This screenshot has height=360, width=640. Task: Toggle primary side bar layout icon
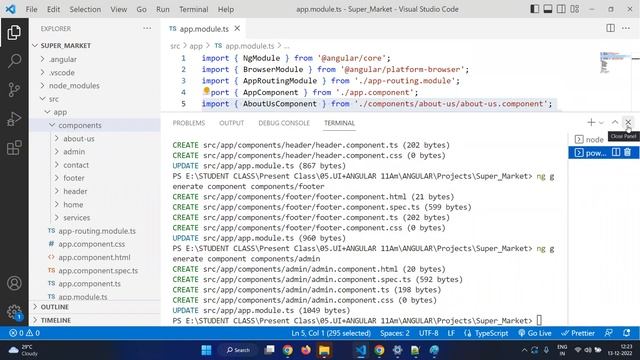pyautogui.click(x=534, y=9)
